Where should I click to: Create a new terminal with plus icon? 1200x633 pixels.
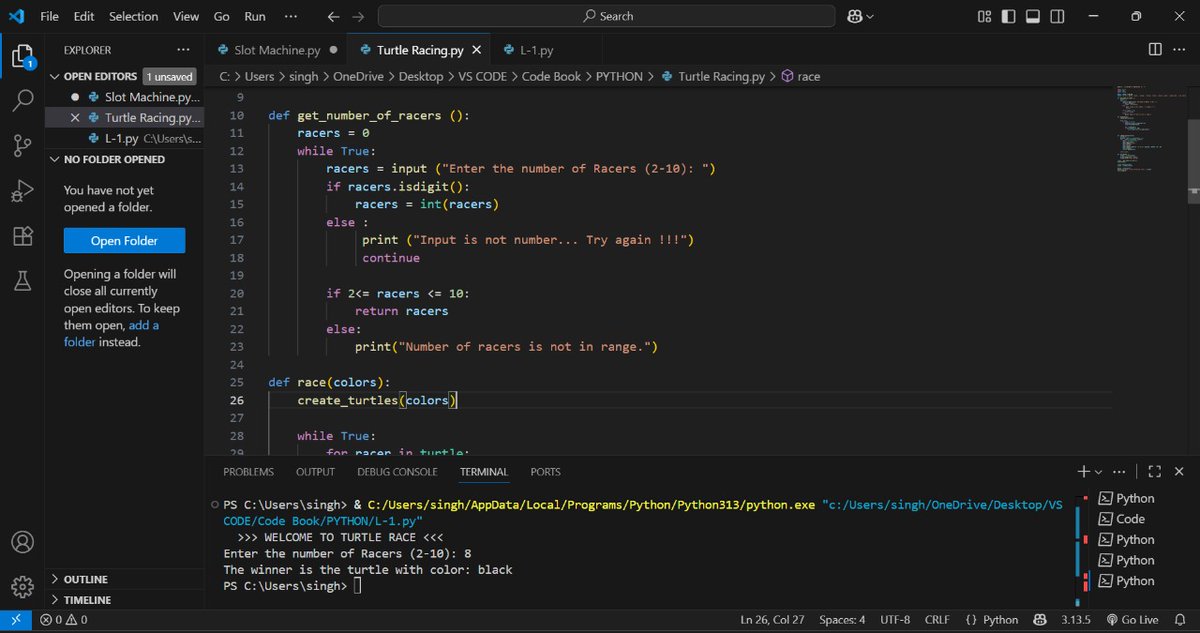(x=1083, y=471)
